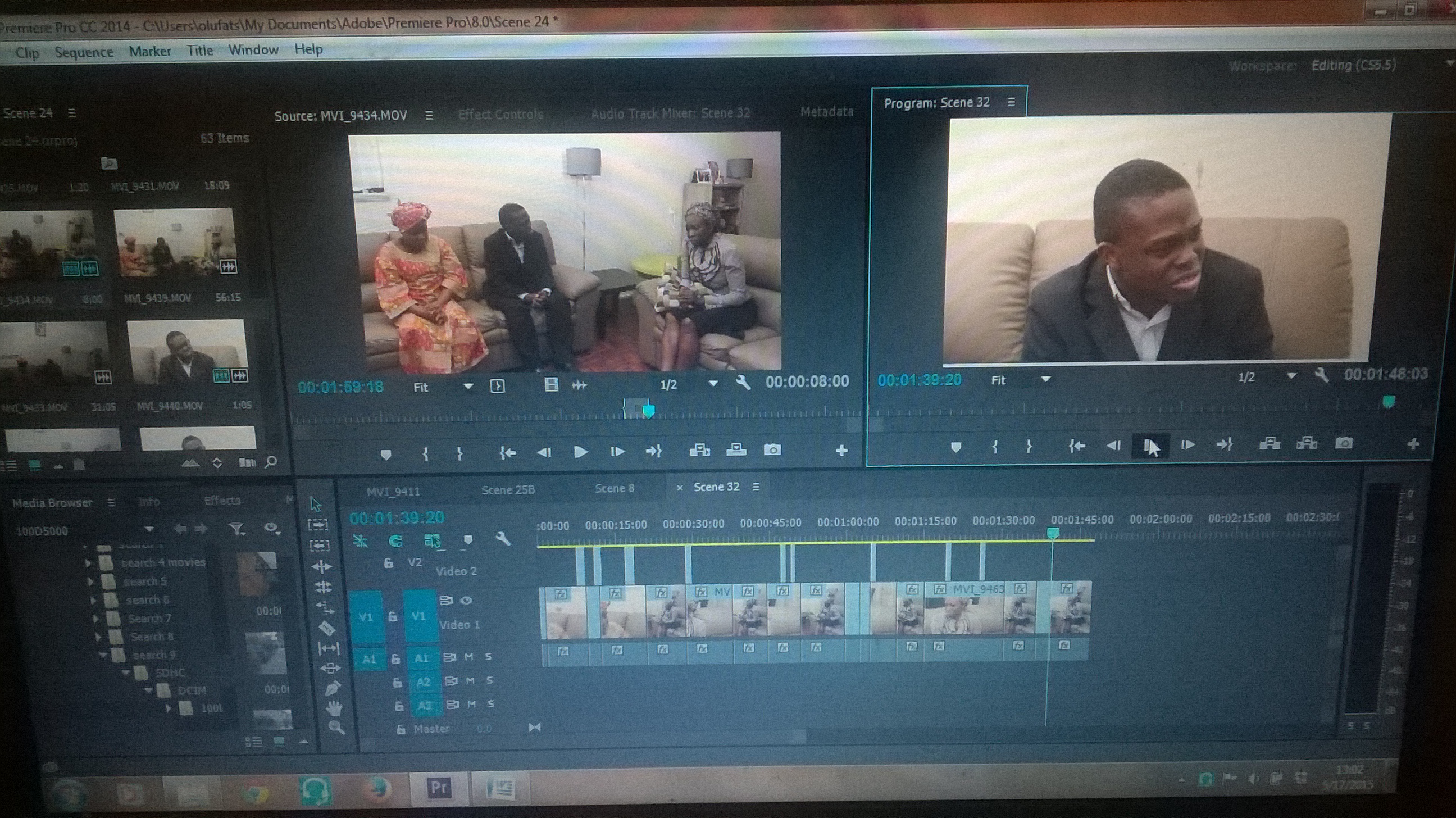Click Export Frame camera in Program monitor
This screenshot has width=1456, height=818.
1344,443
